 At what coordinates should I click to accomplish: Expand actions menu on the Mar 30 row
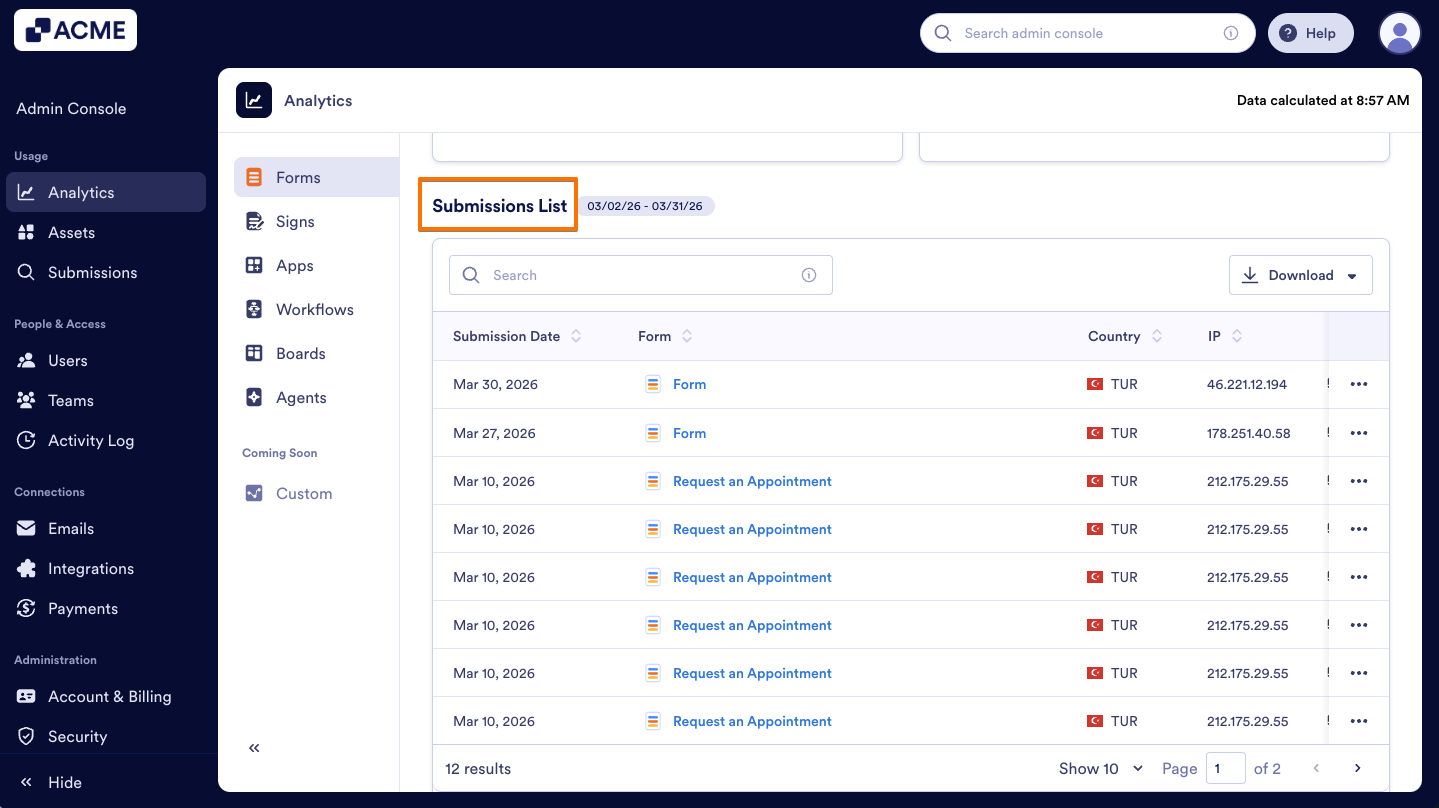coord(1358,384)
